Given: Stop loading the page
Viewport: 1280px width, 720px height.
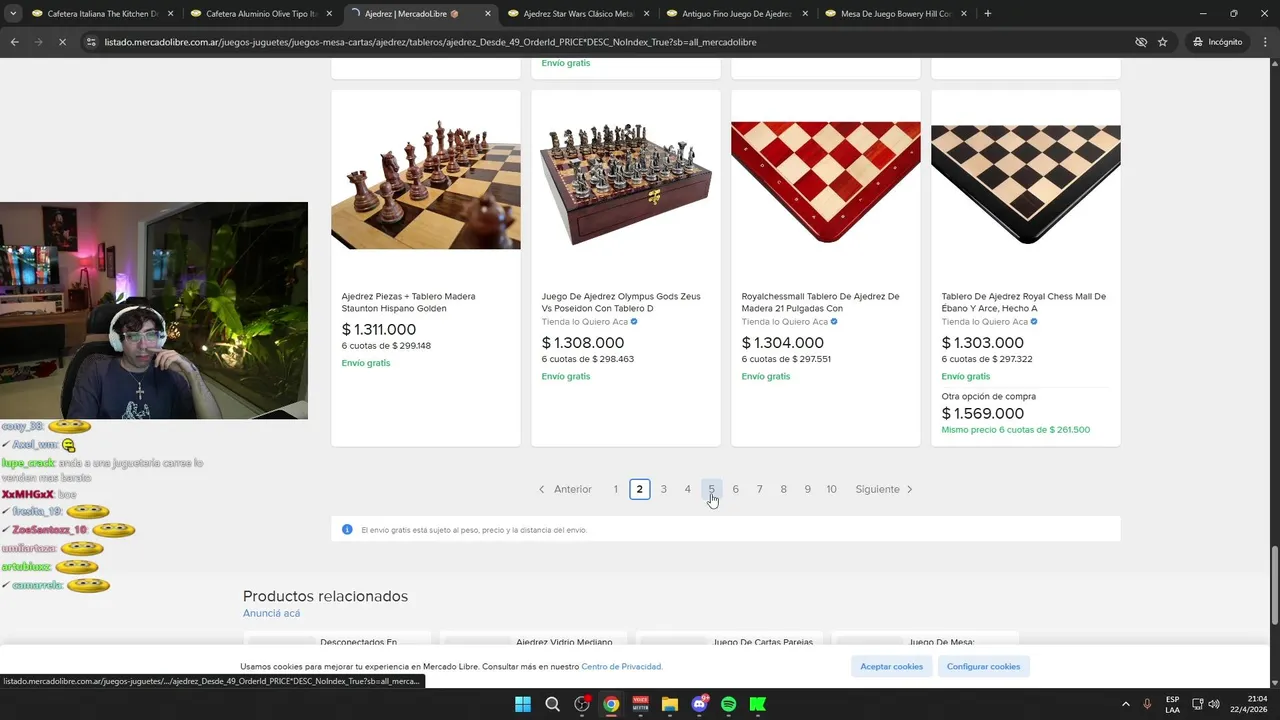Looking at the screenshot, I should [63, 42].
